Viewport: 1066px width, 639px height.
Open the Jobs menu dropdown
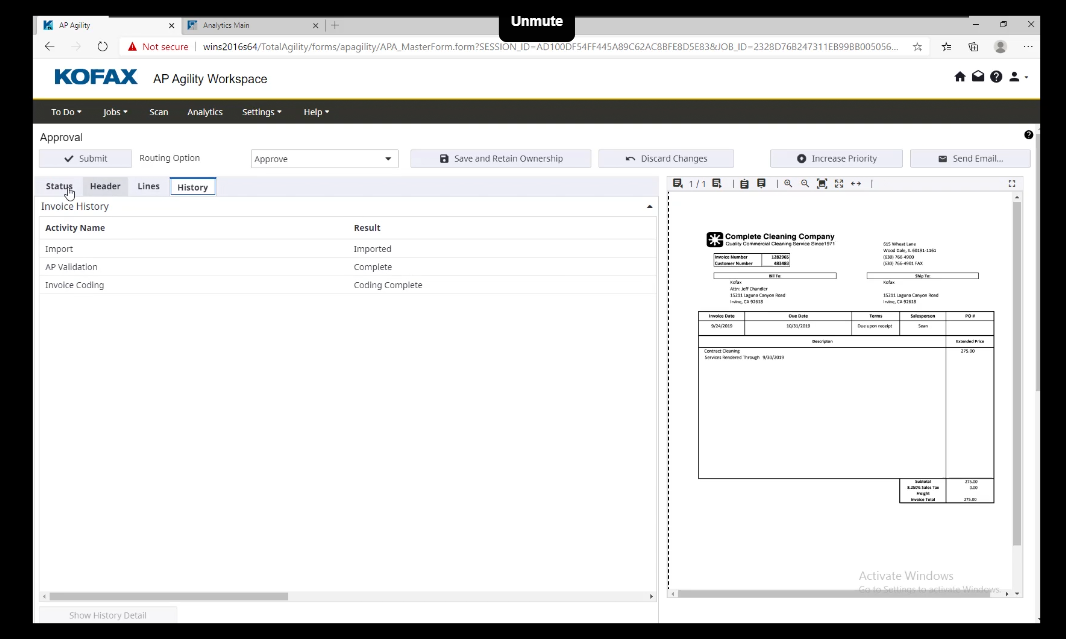(115, 112)
